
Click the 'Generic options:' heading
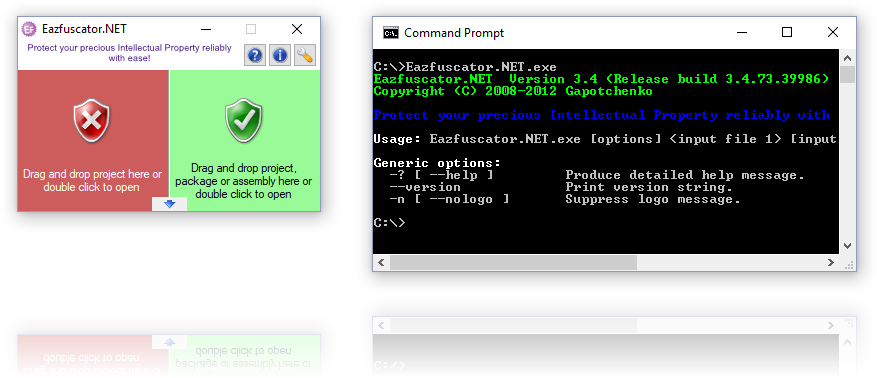pyautogui.click(x=437, y=163)
